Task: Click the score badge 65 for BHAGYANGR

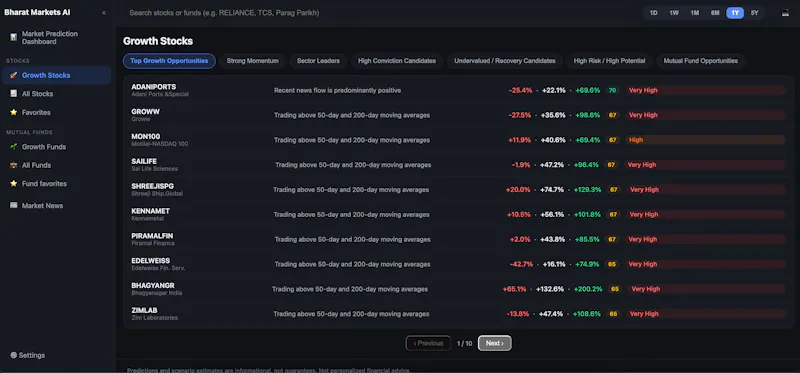Action: pyautogui.click(x=614, y=289)
